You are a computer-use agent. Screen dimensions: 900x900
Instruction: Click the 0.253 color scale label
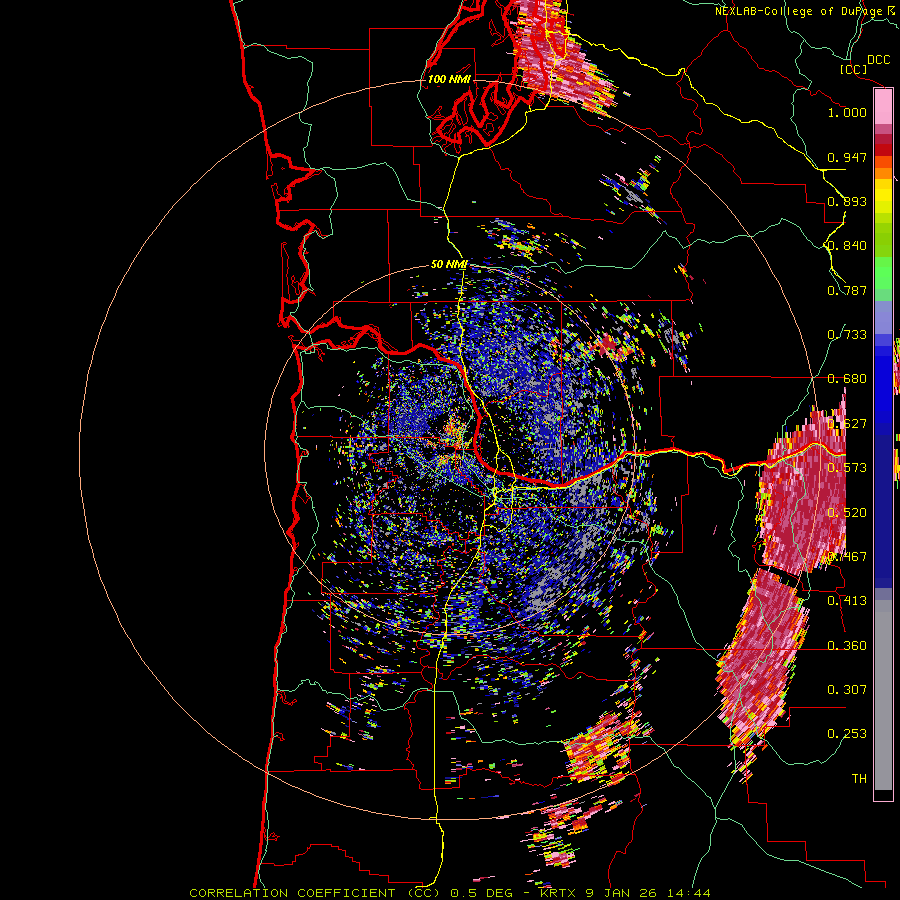847,734
